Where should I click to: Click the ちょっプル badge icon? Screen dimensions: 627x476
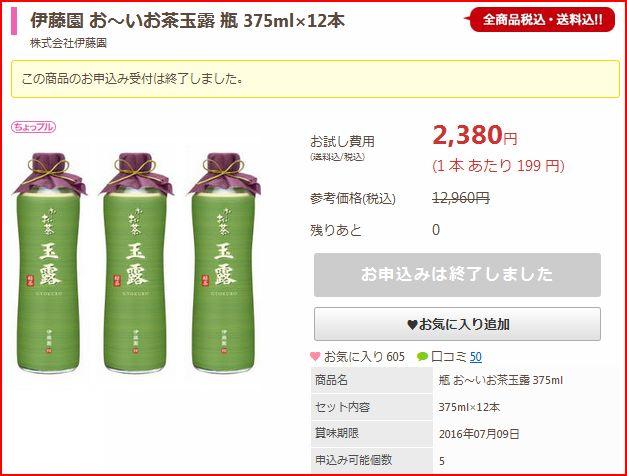[x=33, y=127]
